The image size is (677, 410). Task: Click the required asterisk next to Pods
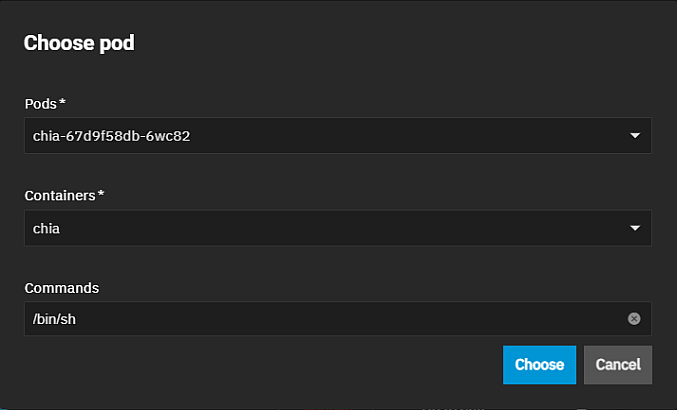[x=70, y=103]
